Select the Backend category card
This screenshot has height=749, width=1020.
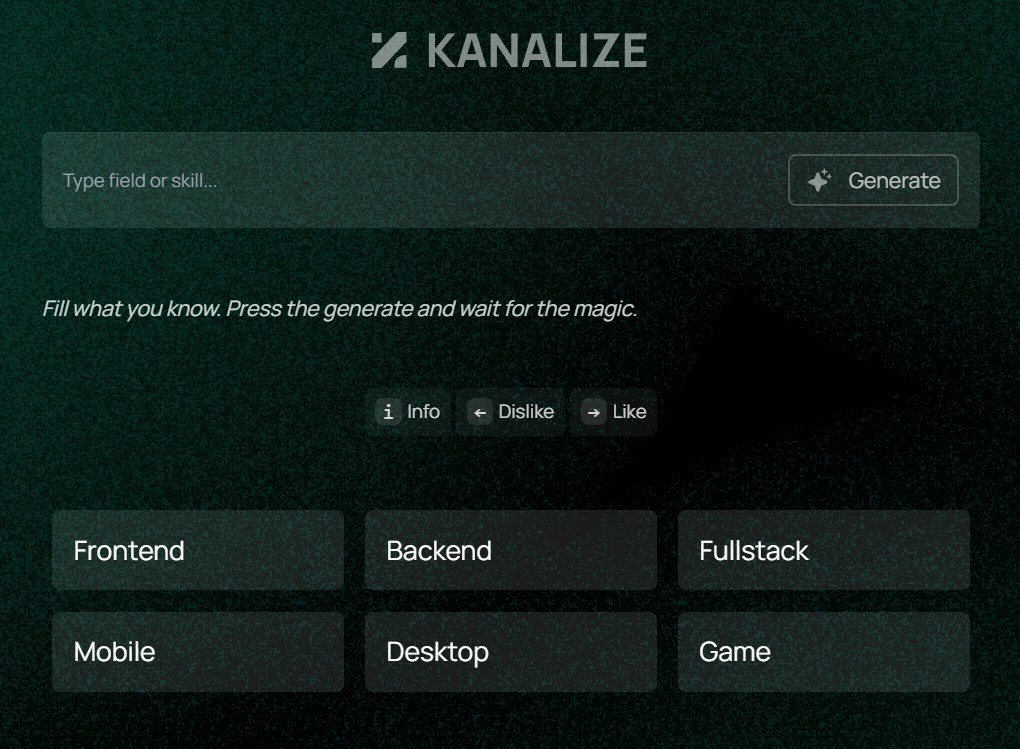(510, 550)
